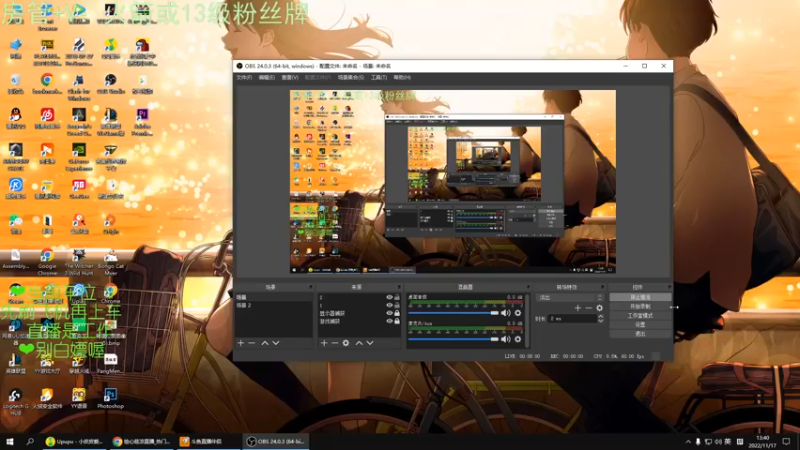Adjust 麦克风/Aux volume slider
Viewport: 800px width, 450px height.
coord(453,339)
